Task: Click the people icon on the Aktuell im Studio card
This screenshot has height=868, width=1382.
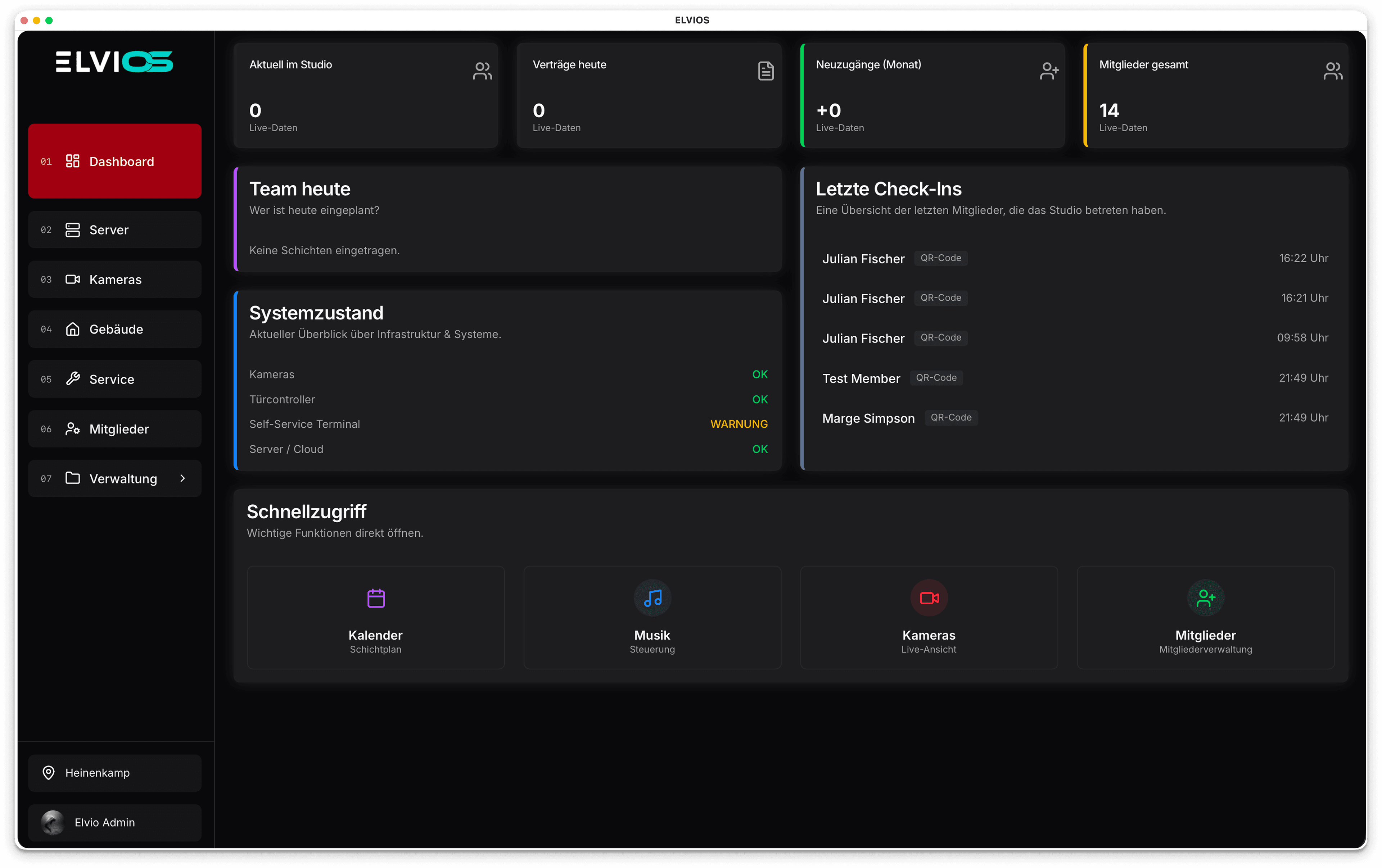Action: (x=482, y=70)
